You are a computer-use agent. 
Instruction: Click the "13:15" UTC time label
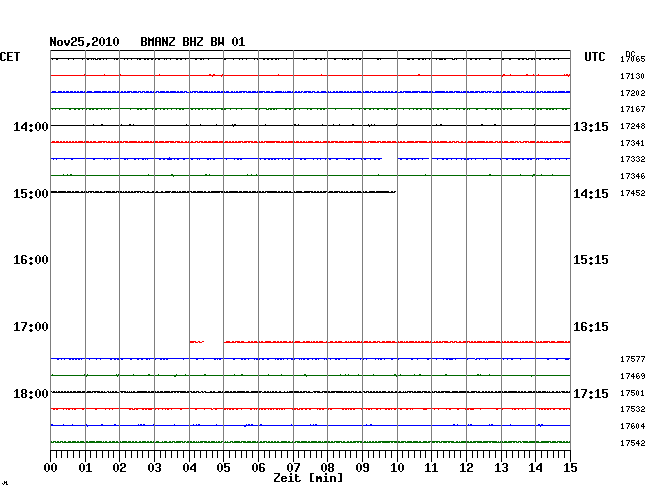click(591, 126)
